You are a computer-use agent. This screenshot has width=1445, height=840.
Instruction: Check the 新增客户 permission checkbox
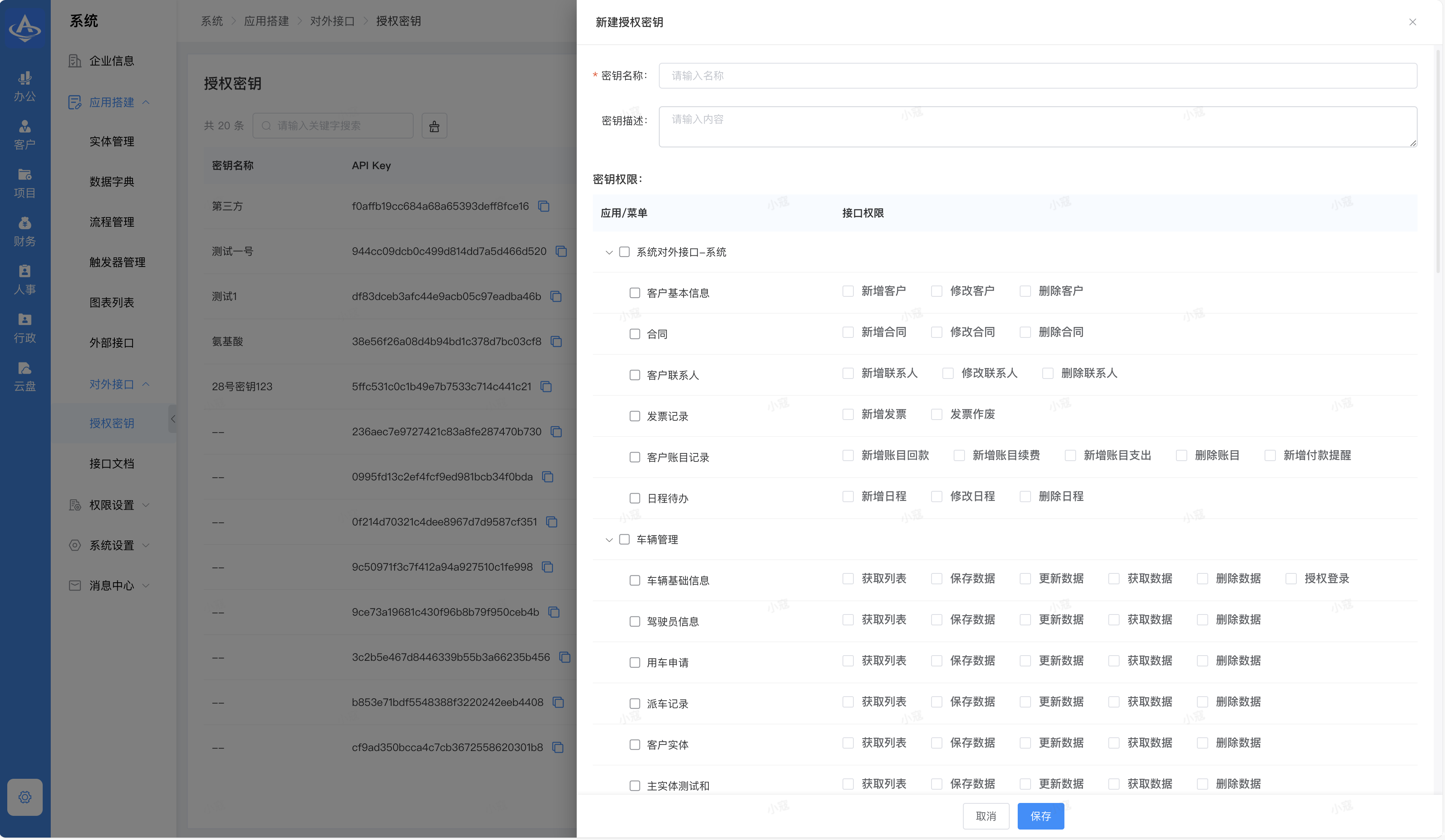click(x=847, y=291)
